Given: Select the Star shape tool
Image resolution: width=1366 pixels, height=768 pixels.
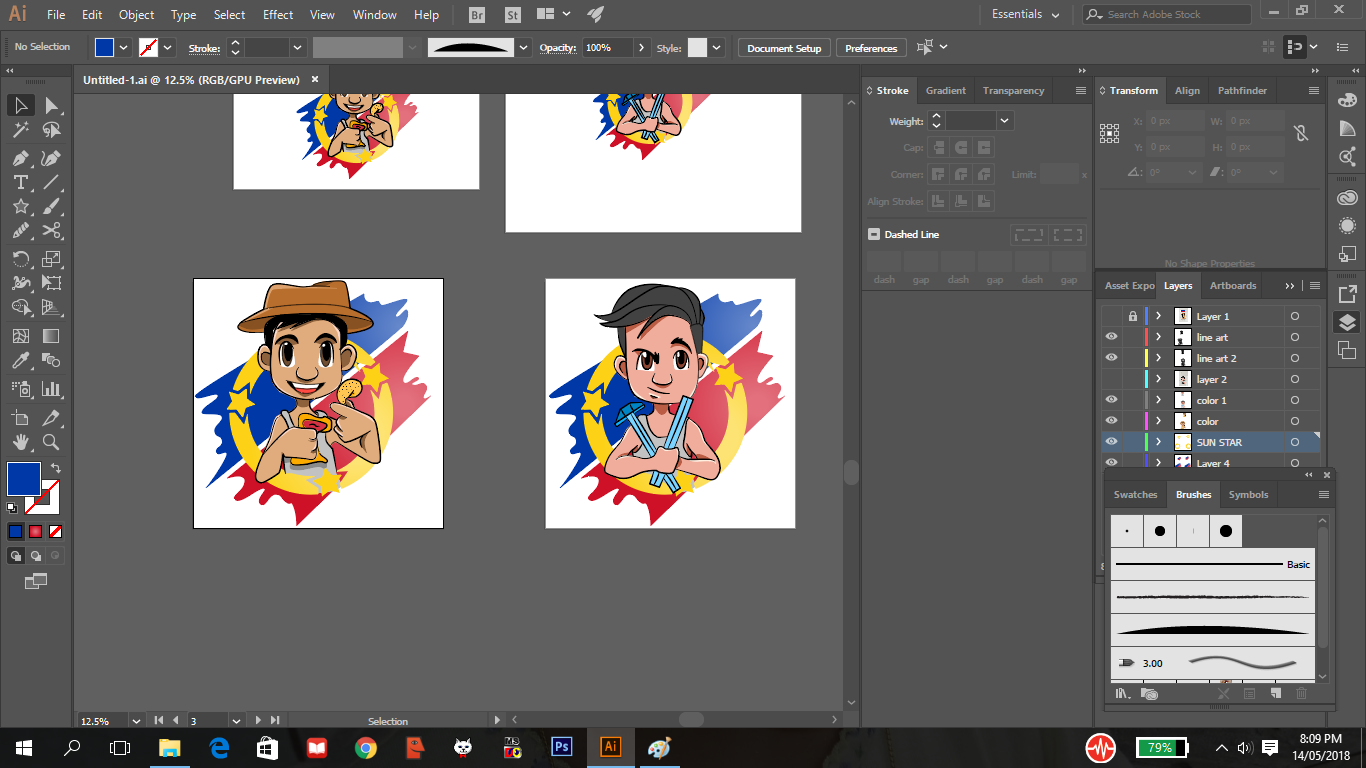Looking at the screenshot, I should click(20, 207).
